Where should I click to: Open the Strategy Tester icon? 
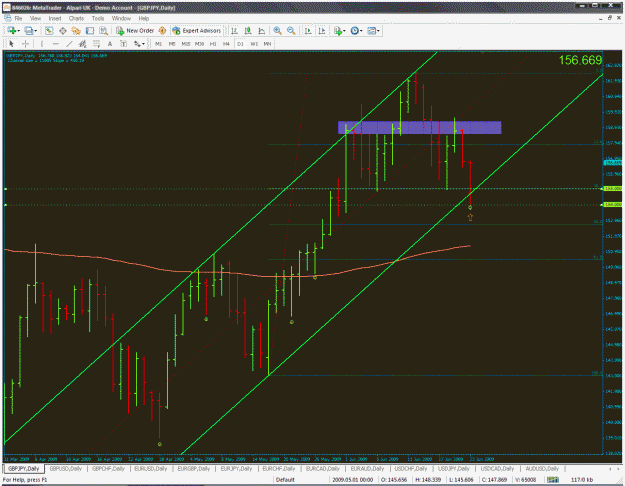[103, 31]
